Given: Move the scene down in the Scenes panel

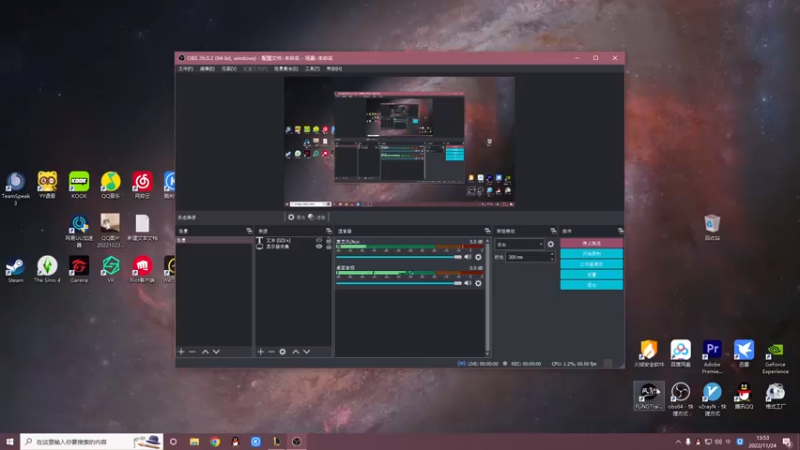Looking at the screenshot, I should (x=216, y=352).
